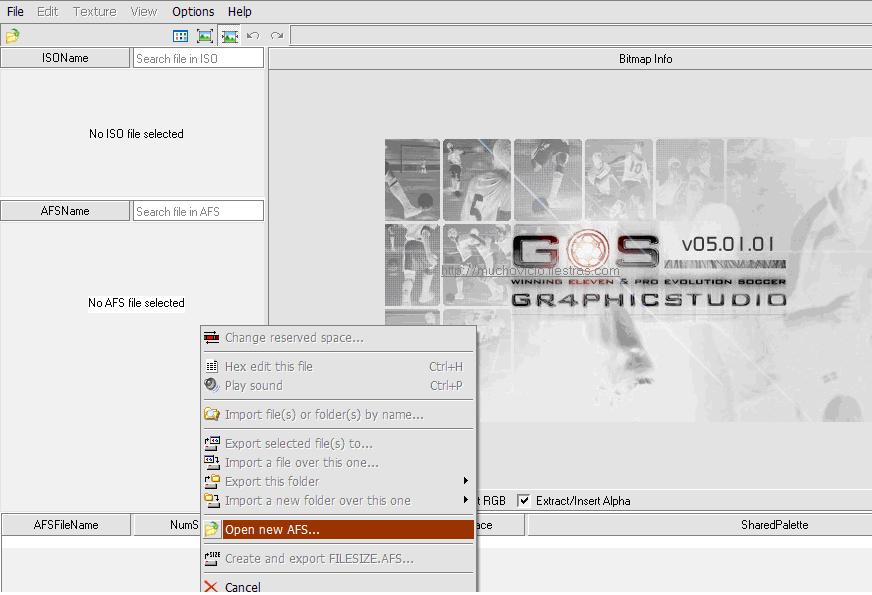The image size is (872, 595).
Task: Click the red X Cancel icon
Action: (x=211, y=587)
